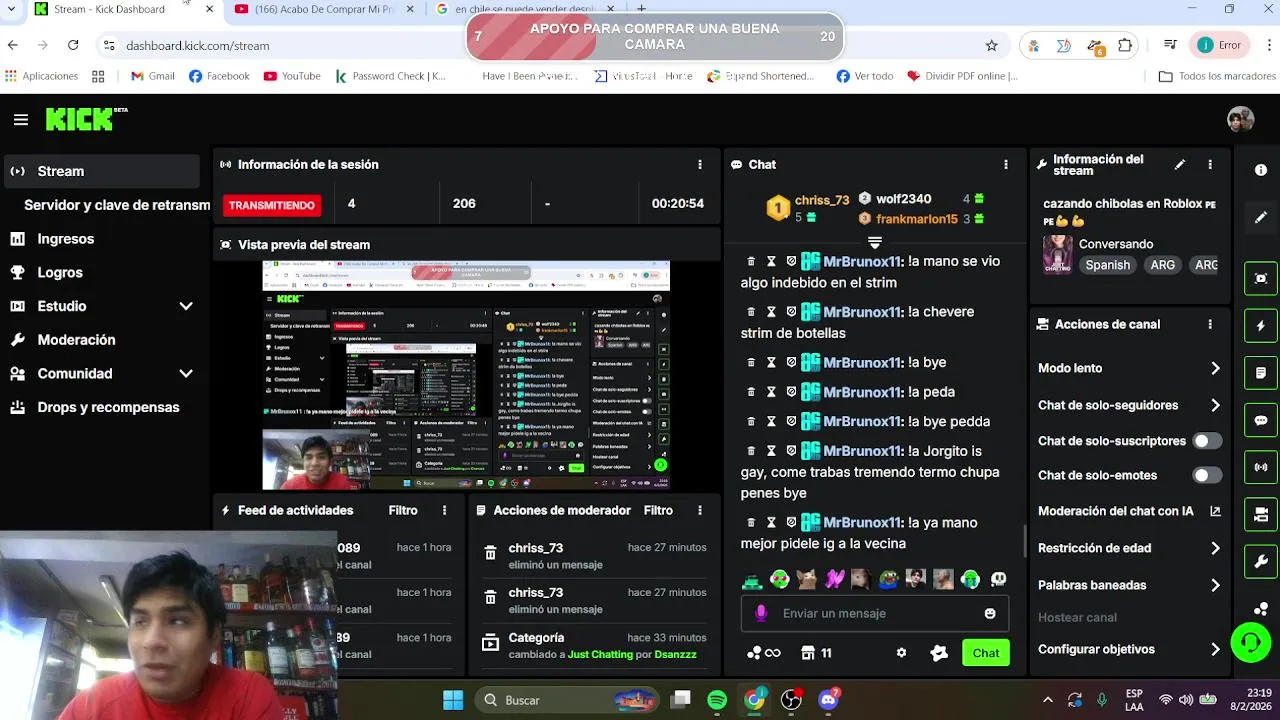Open Modo lento settings chevron
Image resolution: width=1280 pixels, height=720 pixels.
pos(1215,368)
